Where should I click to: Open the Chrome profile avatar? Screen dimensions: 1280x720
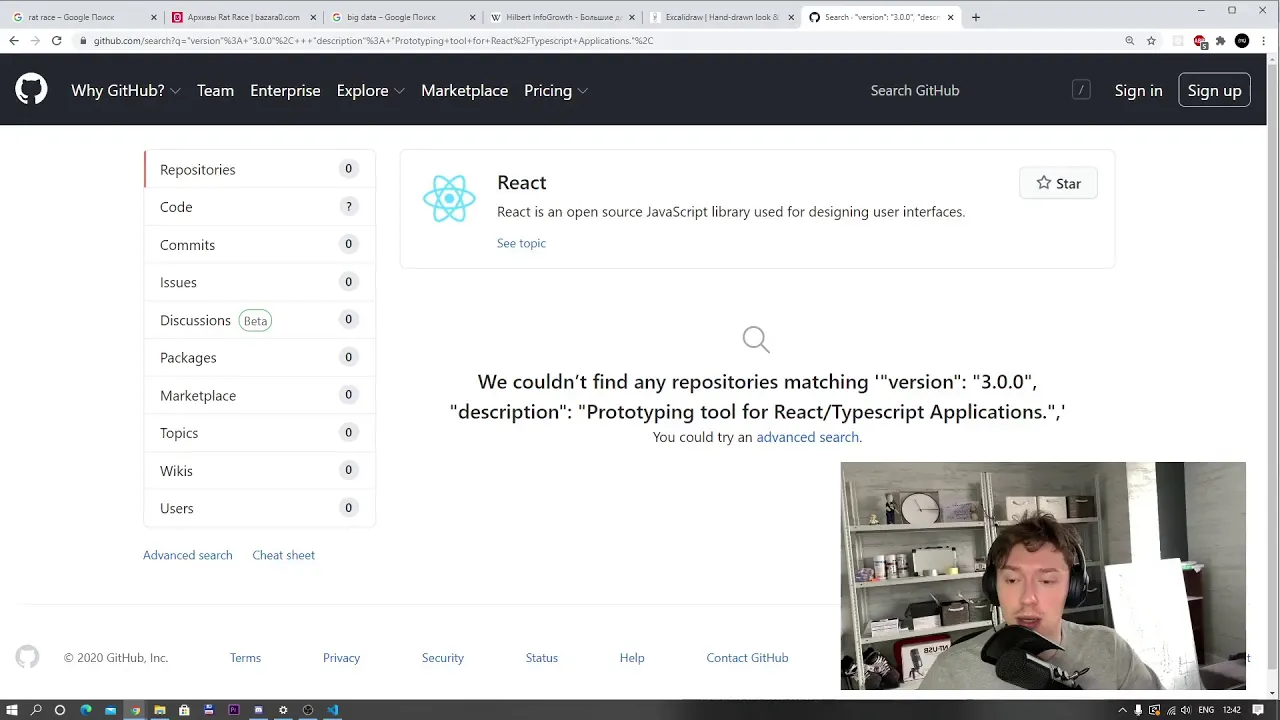tap(1242, 41)
